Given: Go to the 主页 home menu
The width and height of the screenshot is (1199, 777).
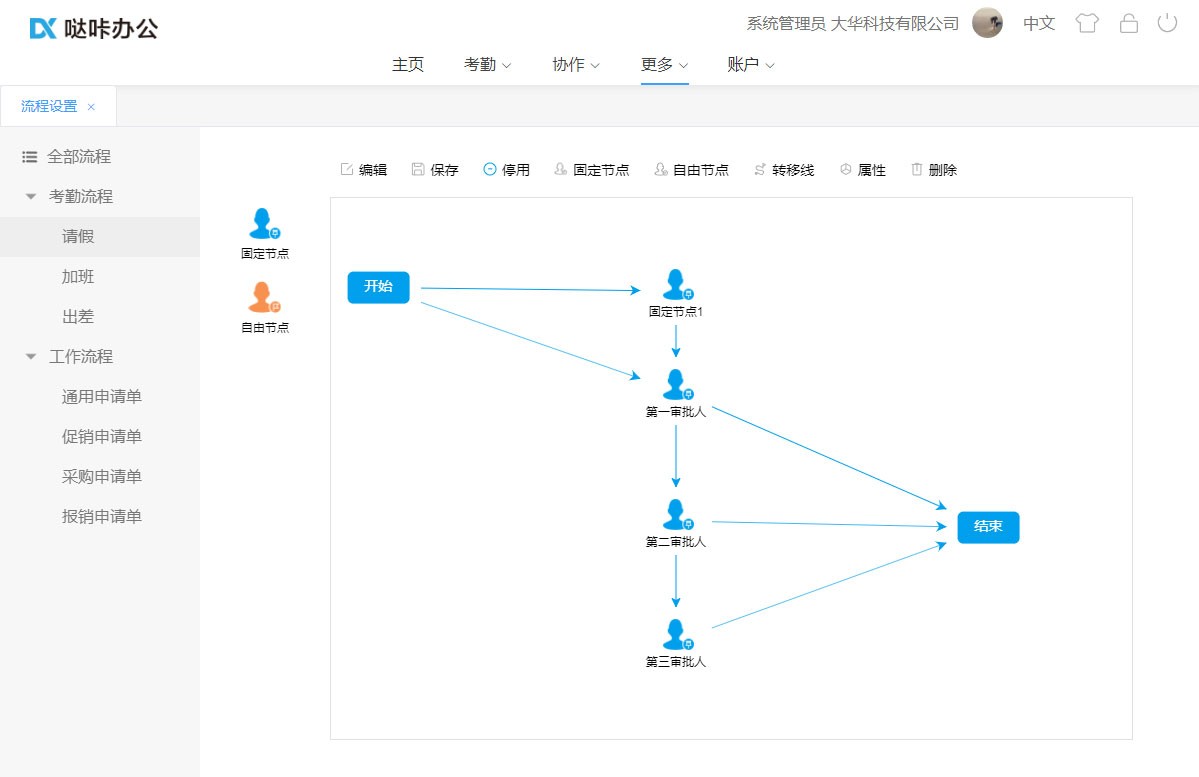Looking at the screenshot, I should 407,65.
